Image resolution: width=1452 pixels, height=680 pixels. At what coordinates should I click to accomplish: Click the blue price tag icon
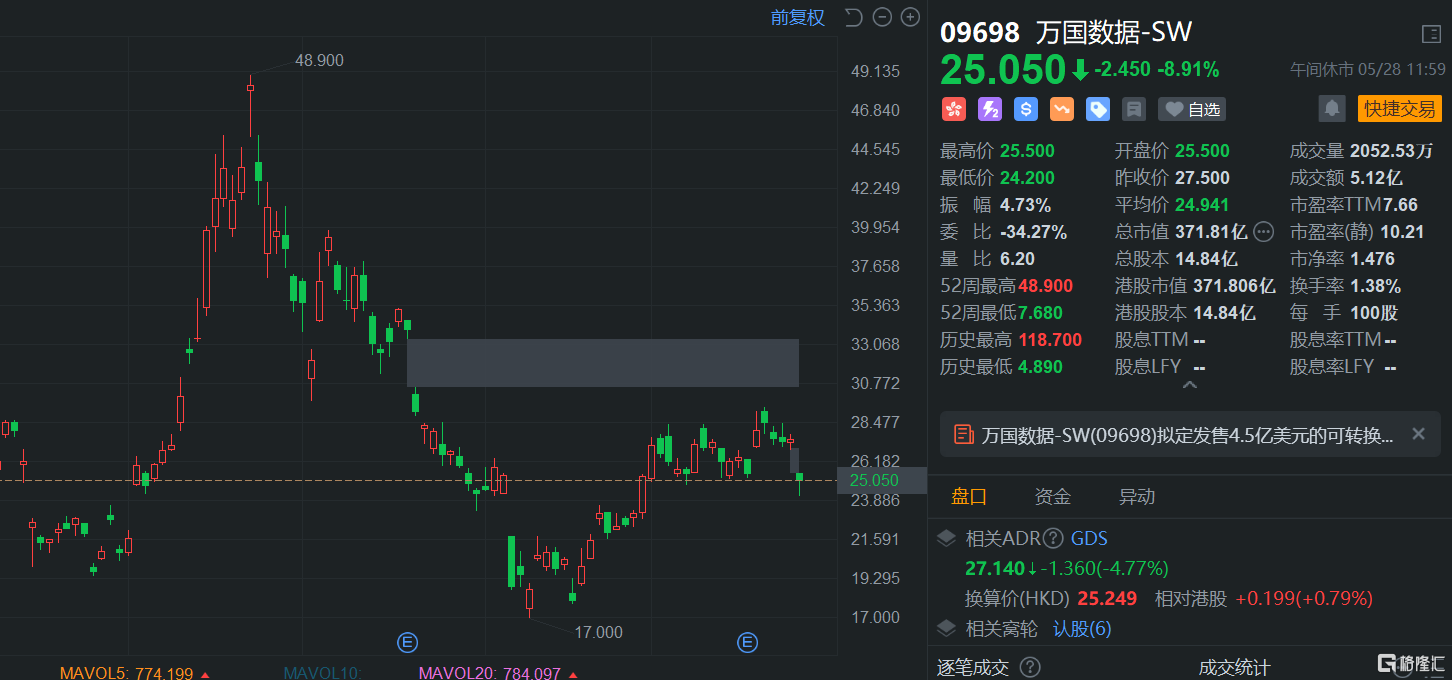coord(1098,109)
